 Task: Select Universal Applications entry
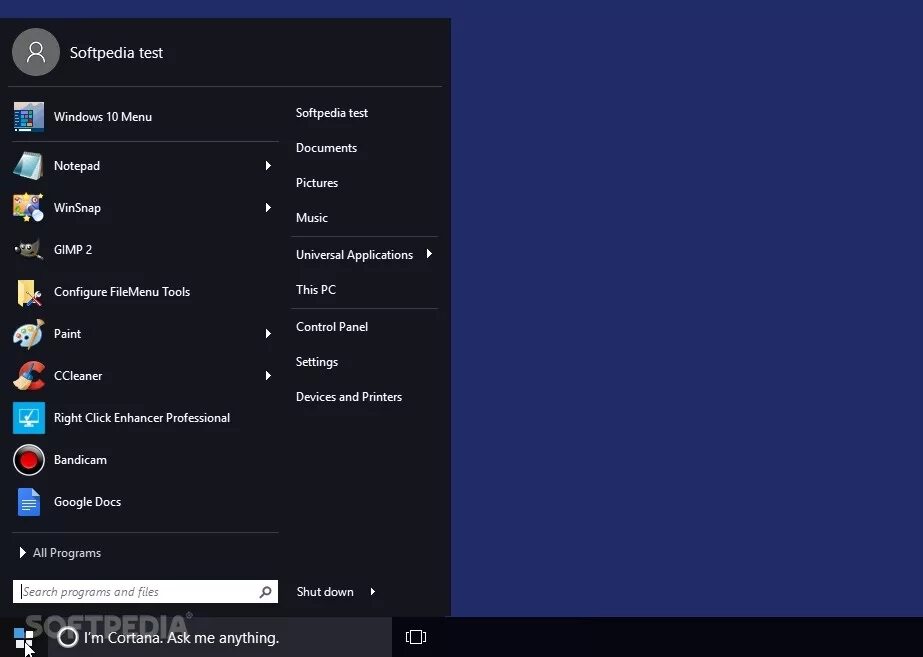354,255
